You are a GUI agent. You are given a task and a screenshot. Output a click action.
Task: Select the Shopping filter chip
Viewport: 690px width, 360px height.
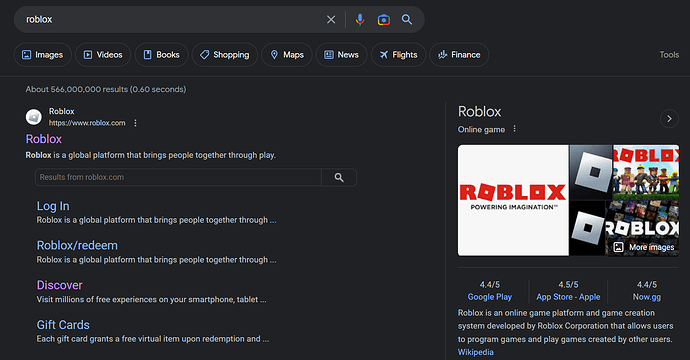[x=225, y=55]
